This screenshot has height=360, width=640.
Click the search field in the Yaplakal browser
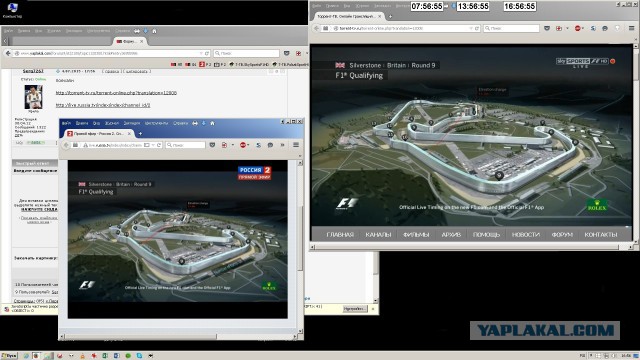(247, 53)
